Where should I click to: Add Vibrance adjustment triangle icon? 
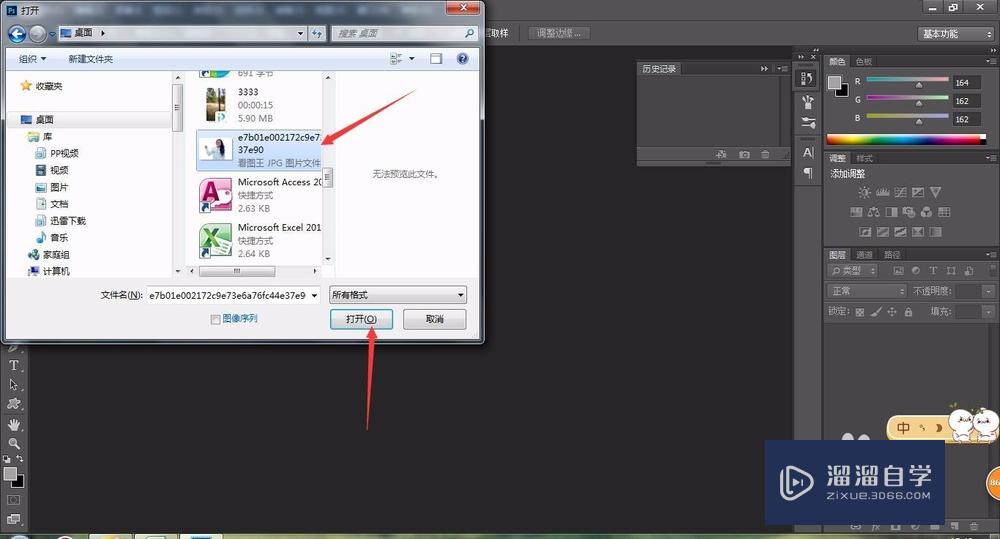click(936, 192)
